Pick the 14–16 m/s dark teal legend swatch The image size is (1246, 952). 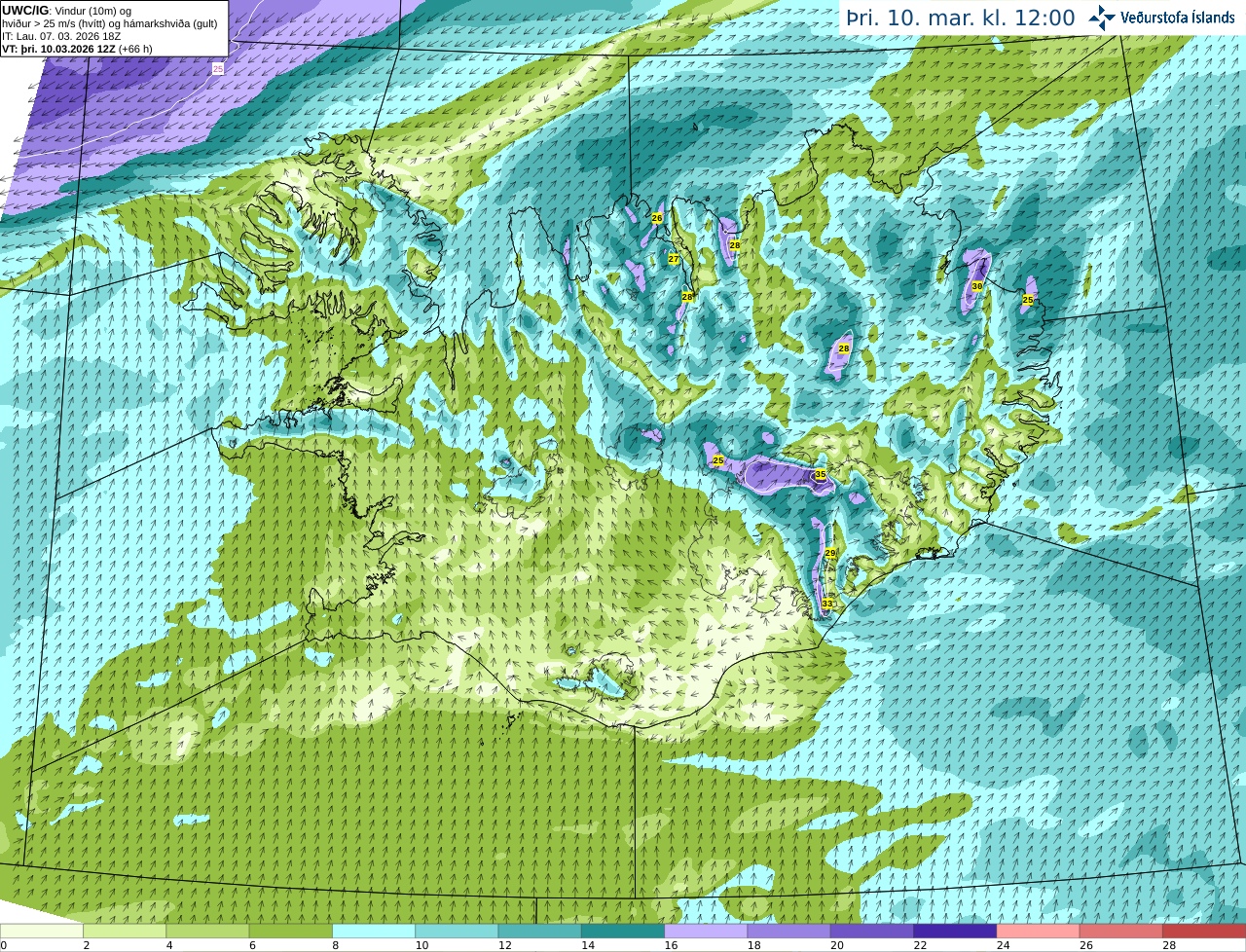pos(623,931)
